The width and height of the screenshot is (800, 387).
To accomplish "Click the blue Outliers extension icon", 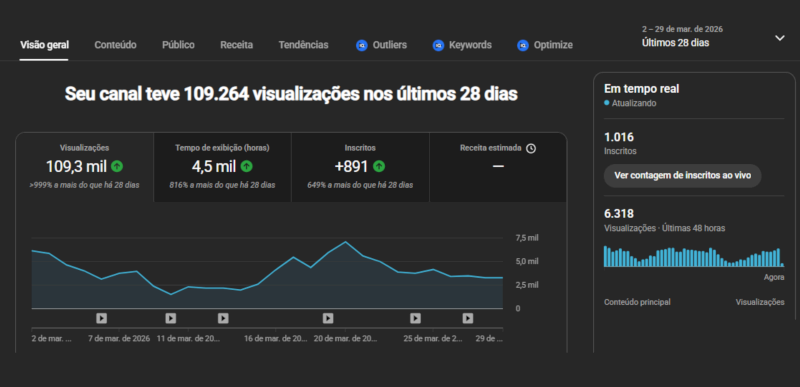I will tap(362, 45).
